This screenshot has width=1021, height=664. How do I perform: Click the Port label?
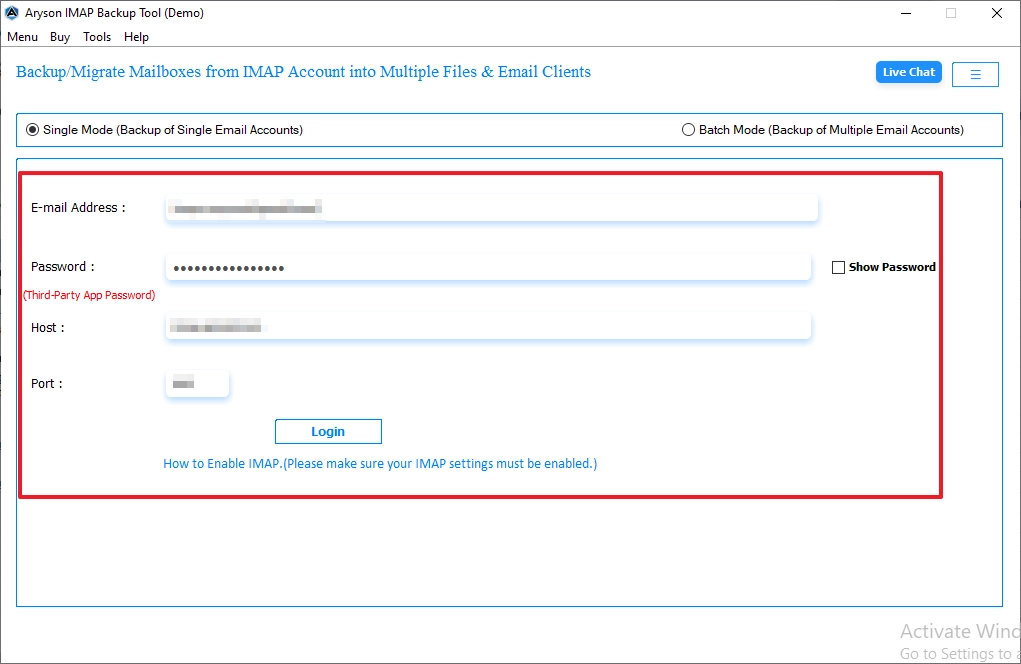tap(47, 383)
